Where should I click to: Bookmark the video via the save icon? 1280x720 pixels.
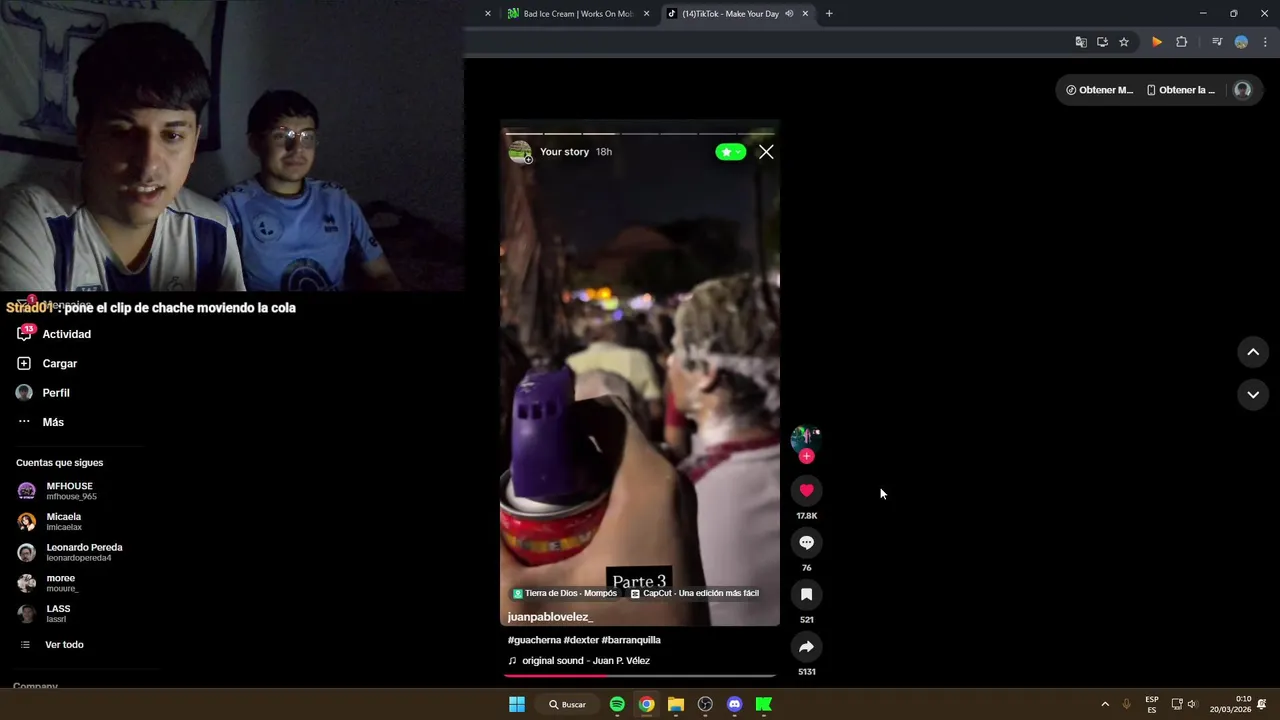(x=806, y=594)
